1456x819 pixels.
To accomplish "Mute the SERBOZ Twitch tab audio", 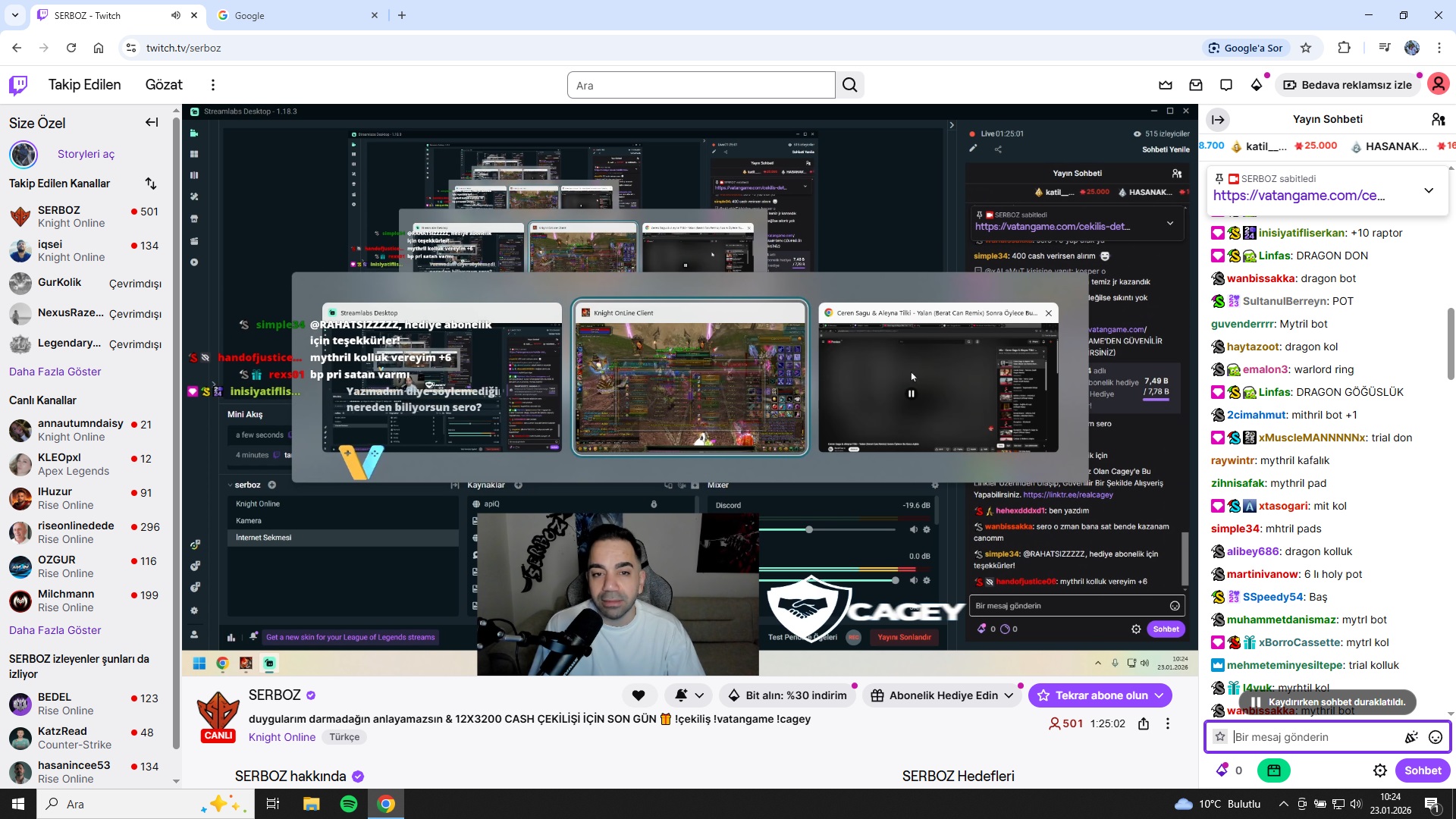I will pyautogui.click(x=176, y=15).
